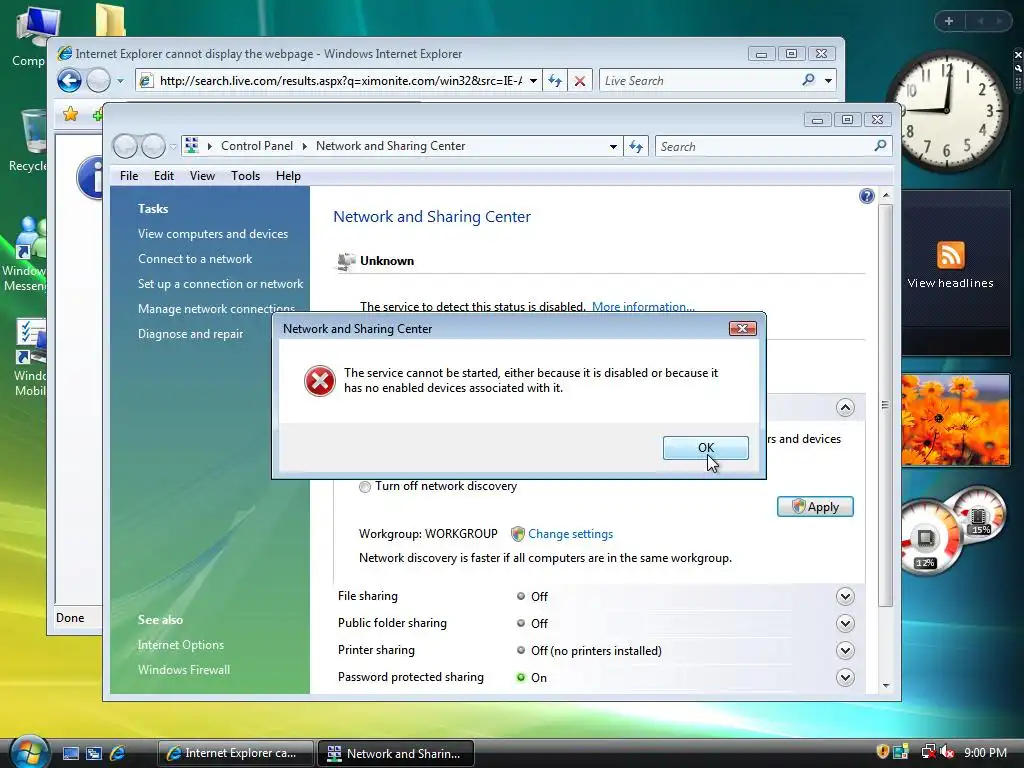The height and width of the screenshot is (768, 1024).
Task: Open Internet Options under See also
Action: coord(180,645)
